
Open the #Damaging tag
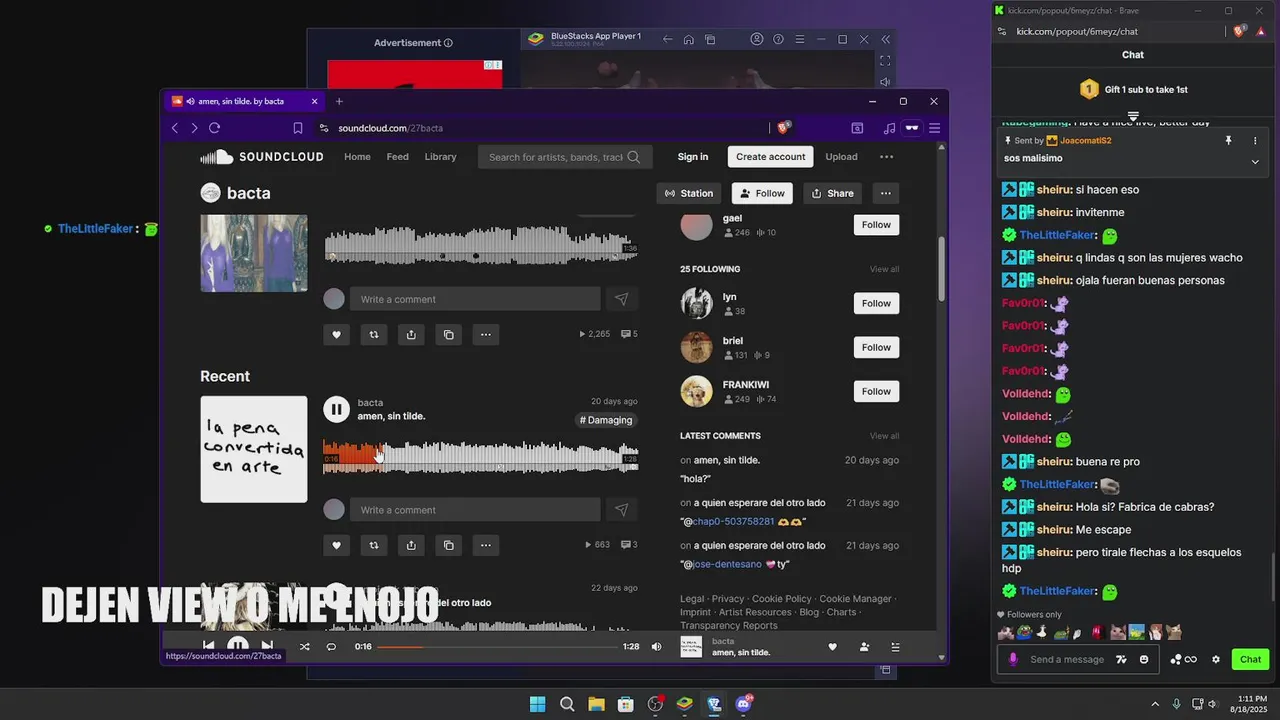(x=605, y=420)
